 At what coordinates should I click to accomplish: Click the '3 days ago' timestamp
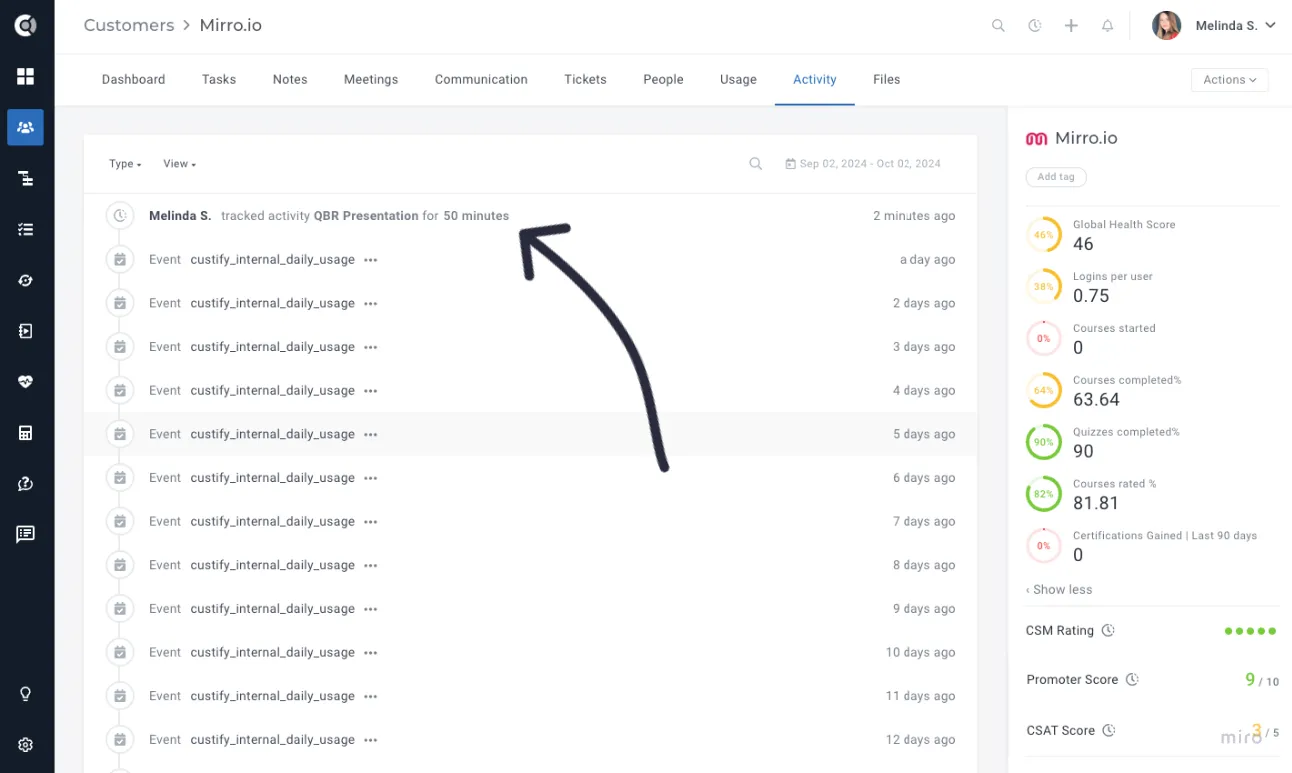pyautogui.click(x=924, y=347)
